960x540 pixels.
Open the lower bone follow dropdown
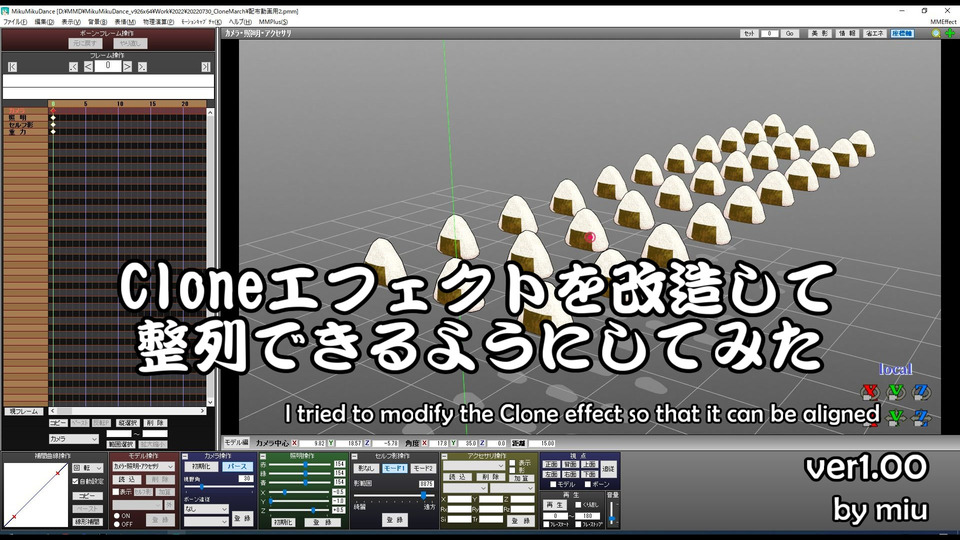pyautogui.click(x=206, y=522)
